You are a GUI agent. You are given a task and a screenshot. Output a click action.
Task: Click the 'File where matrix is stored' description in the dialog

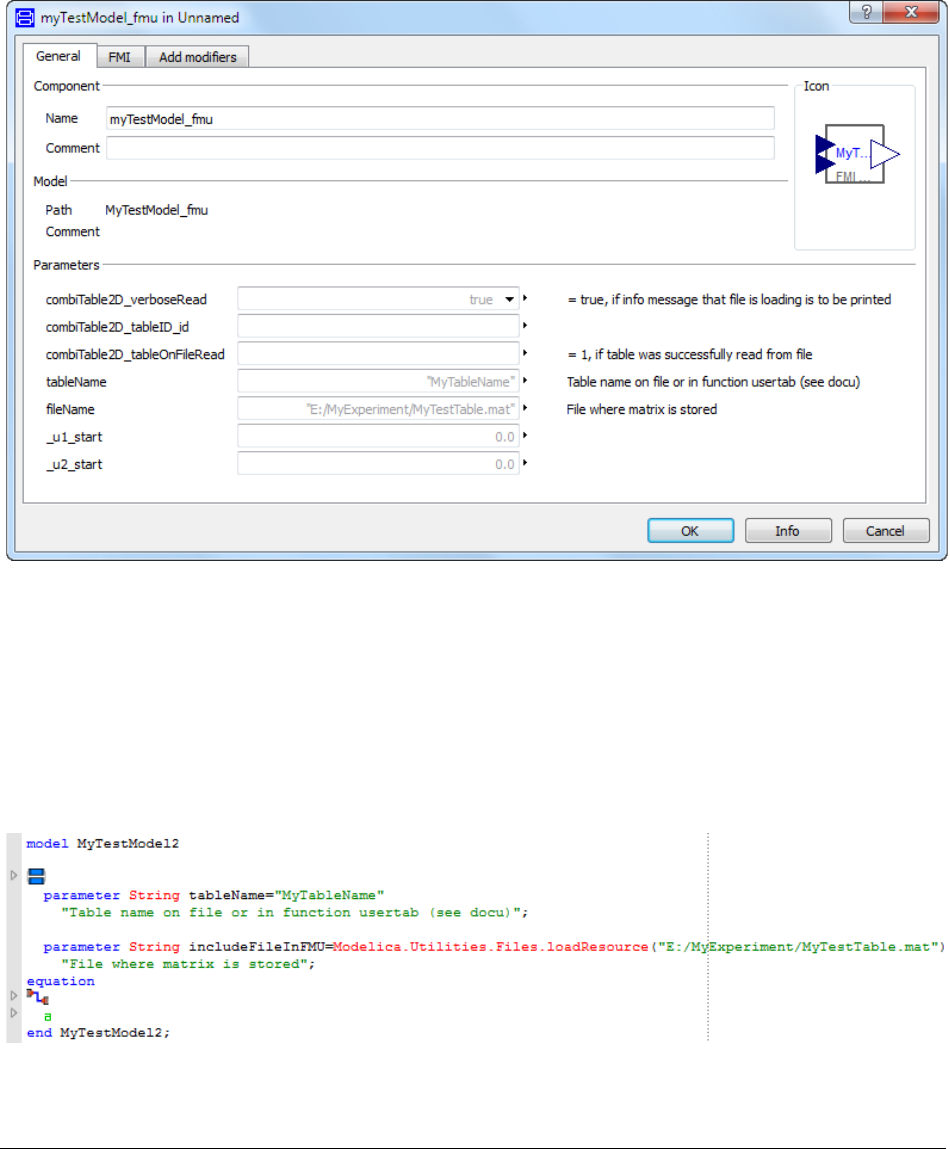coord(641,410)
